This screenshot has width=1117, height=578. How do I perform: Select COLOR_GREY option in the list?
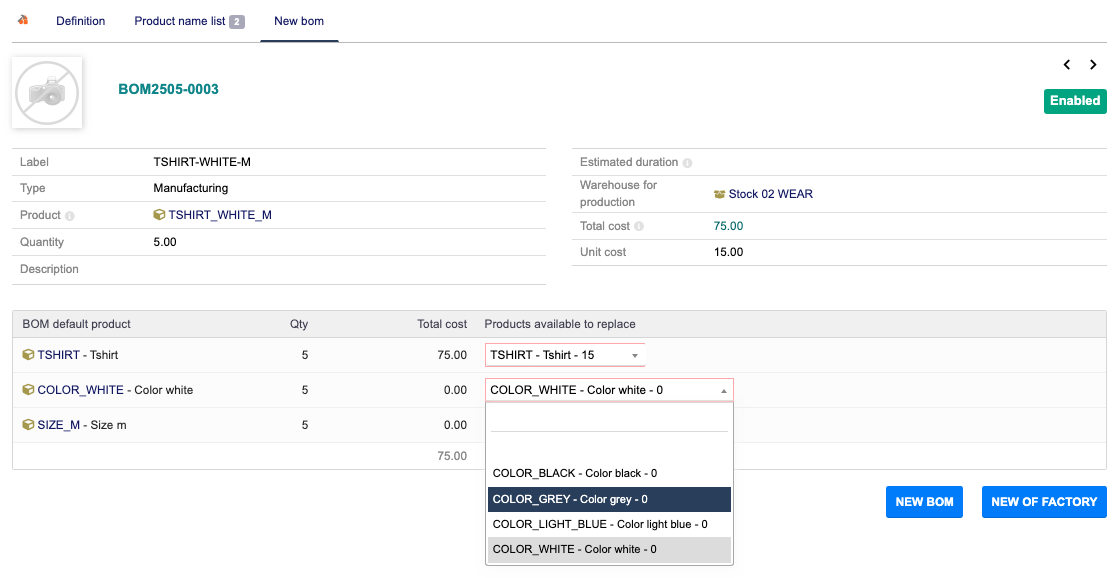pyautogui.click(x=609, y=499)
